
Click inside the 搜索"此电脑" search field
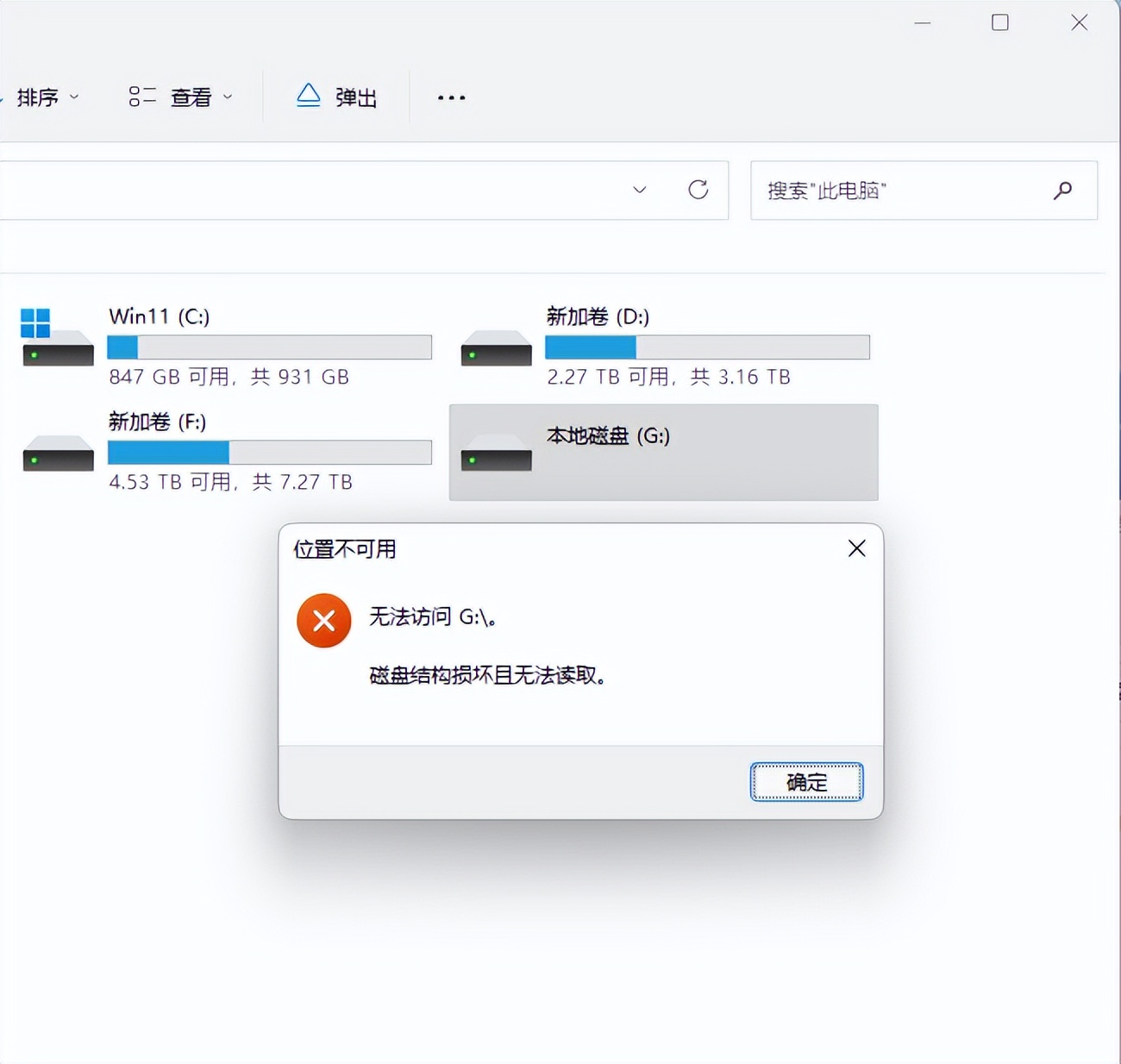click(862, 191)
